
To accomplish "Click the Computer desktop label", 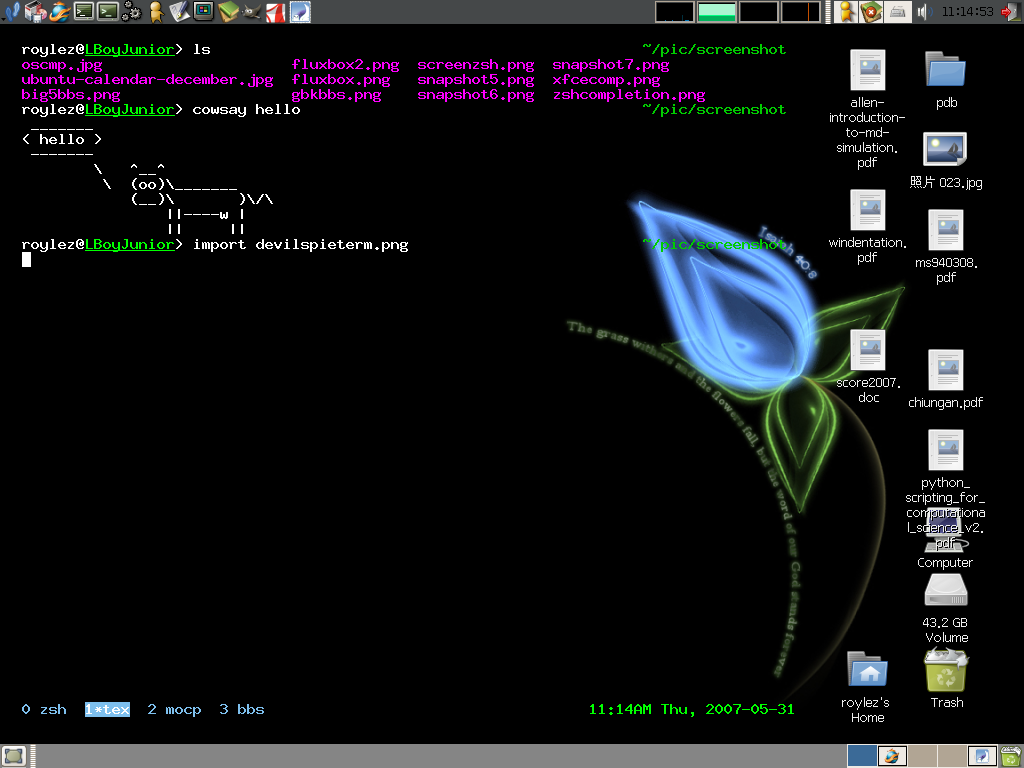I will (944, 562).
